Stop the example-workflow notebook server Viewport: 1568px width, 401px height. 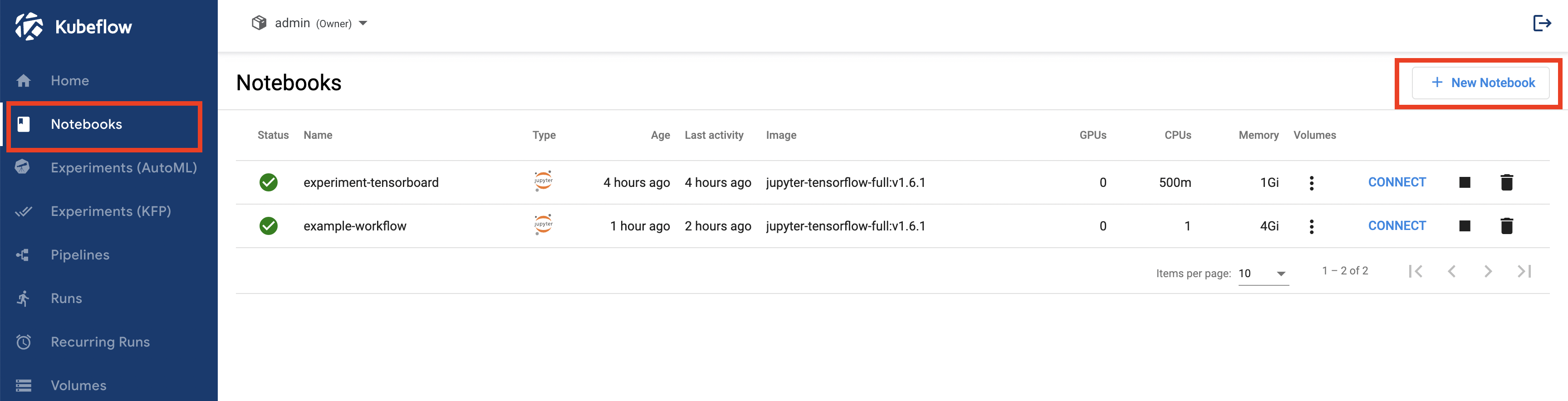[x=1465, y=226]
